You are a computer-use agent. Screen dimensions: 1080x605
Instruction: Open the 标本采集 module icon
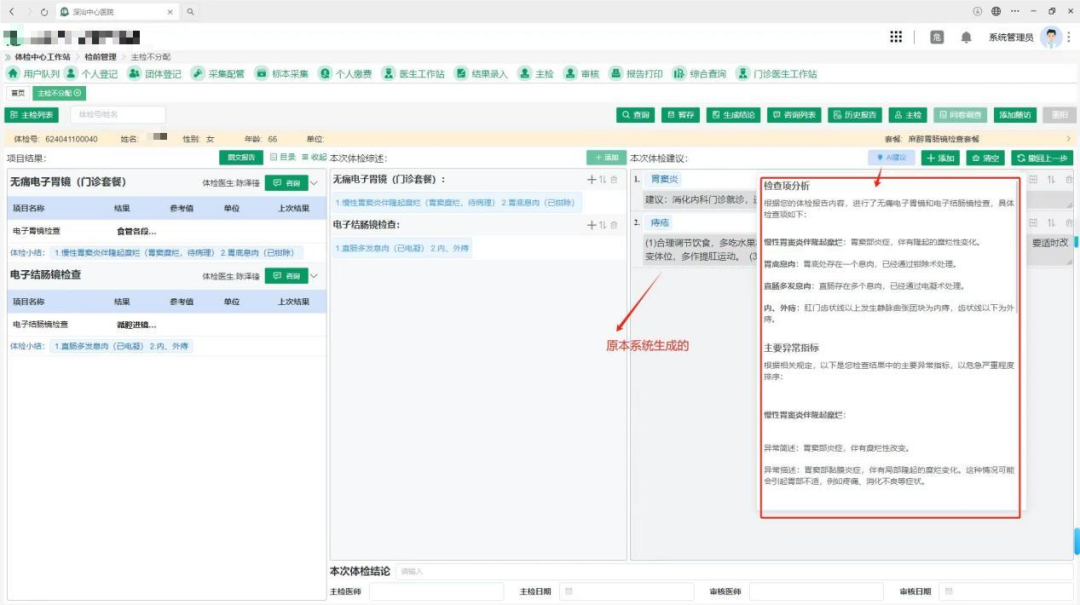[x=261, y=74]
